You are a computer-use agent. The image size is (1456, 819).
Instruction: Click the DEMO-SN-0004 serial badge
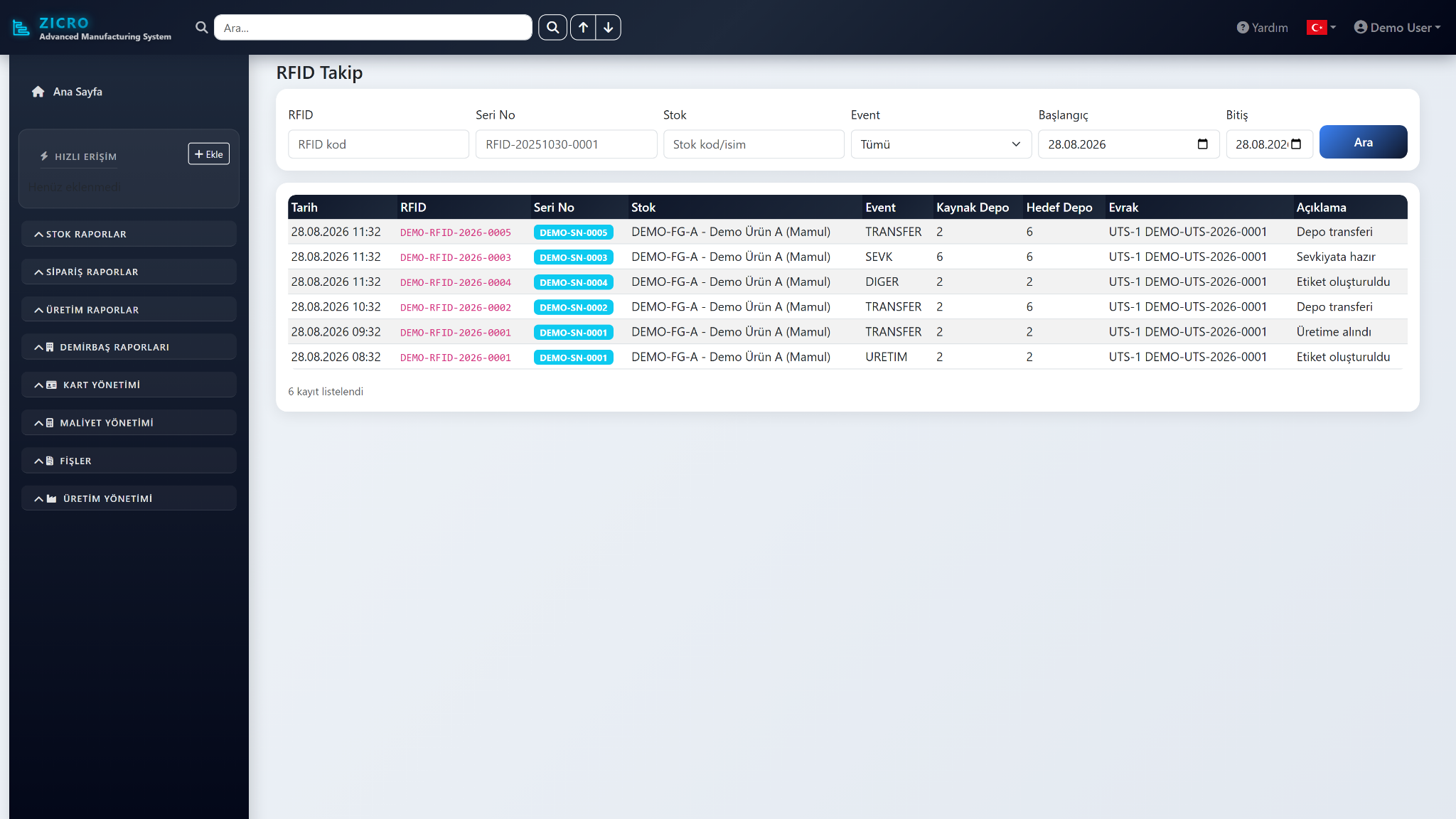click(x=574, y=282)
